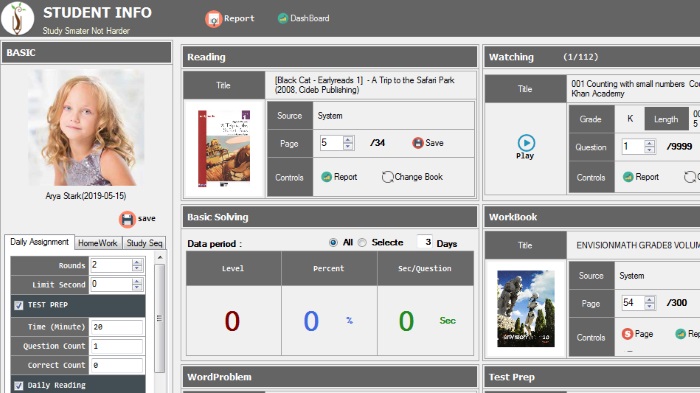Click the Sec/Question value 0

click(x=406, y=321)
